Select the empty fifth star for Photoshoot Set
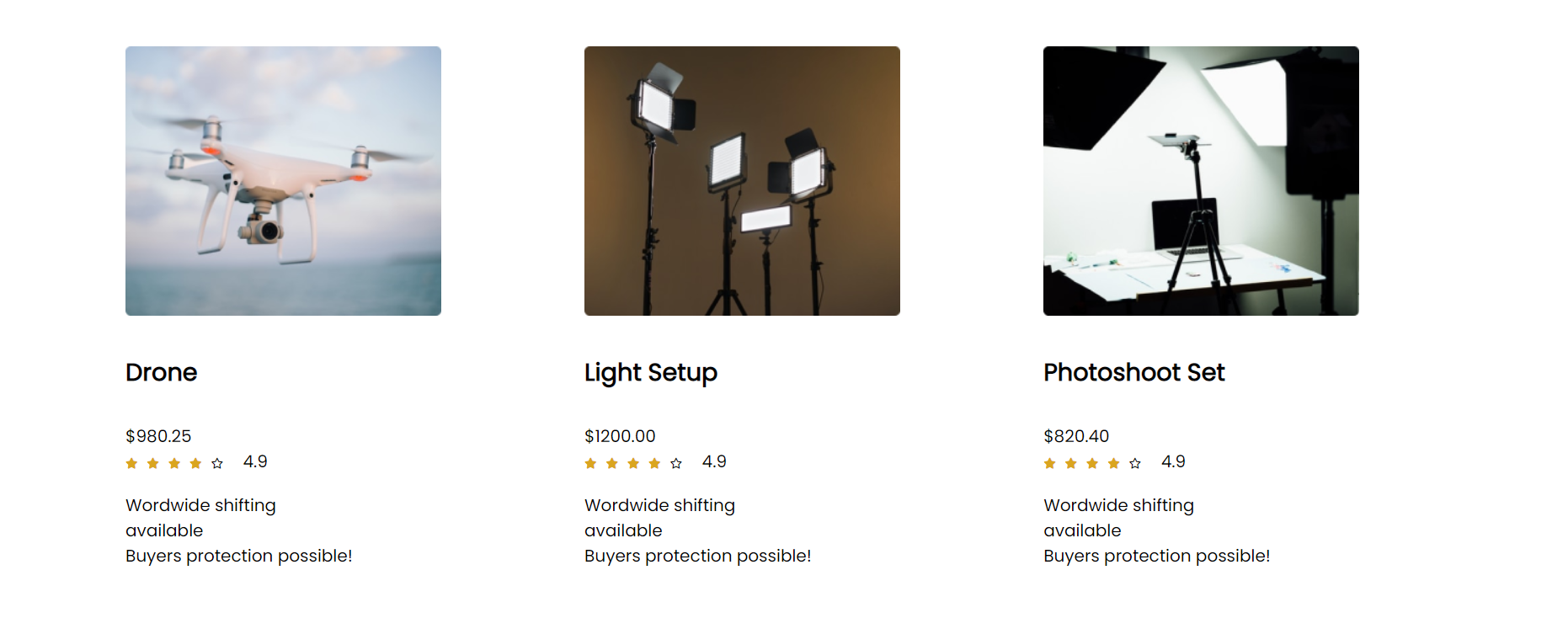The width and height of the screenshot is (1568, 618). [x=1135, y=461]
